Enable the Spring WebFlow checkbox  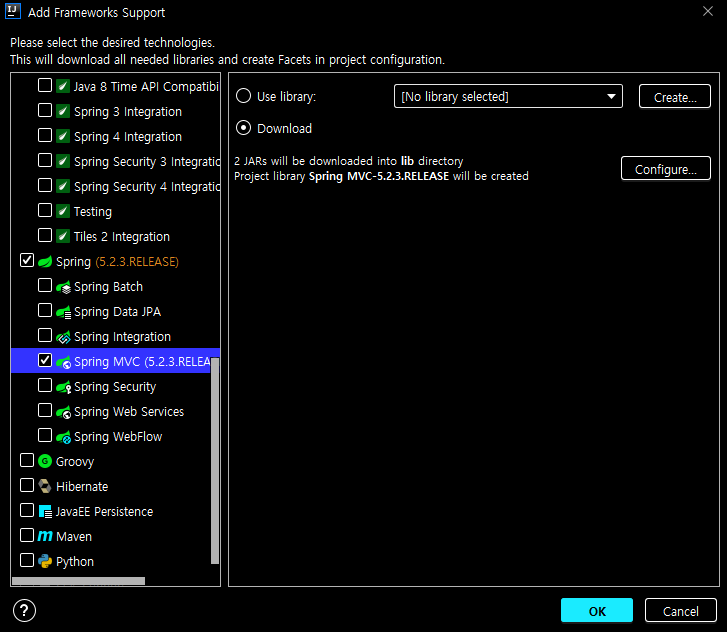click(45, 436)
